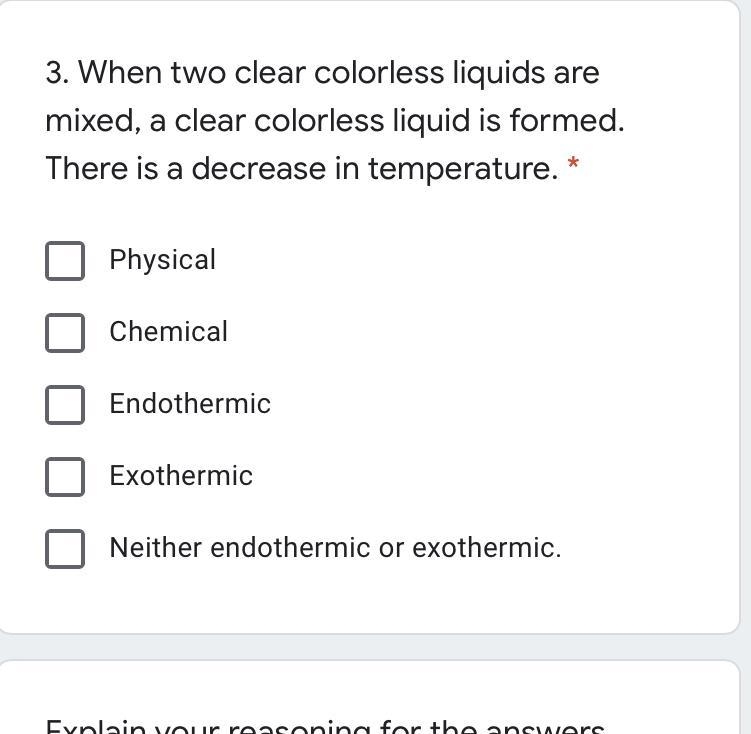Tick the Chemical checkbox

[65, 333]
